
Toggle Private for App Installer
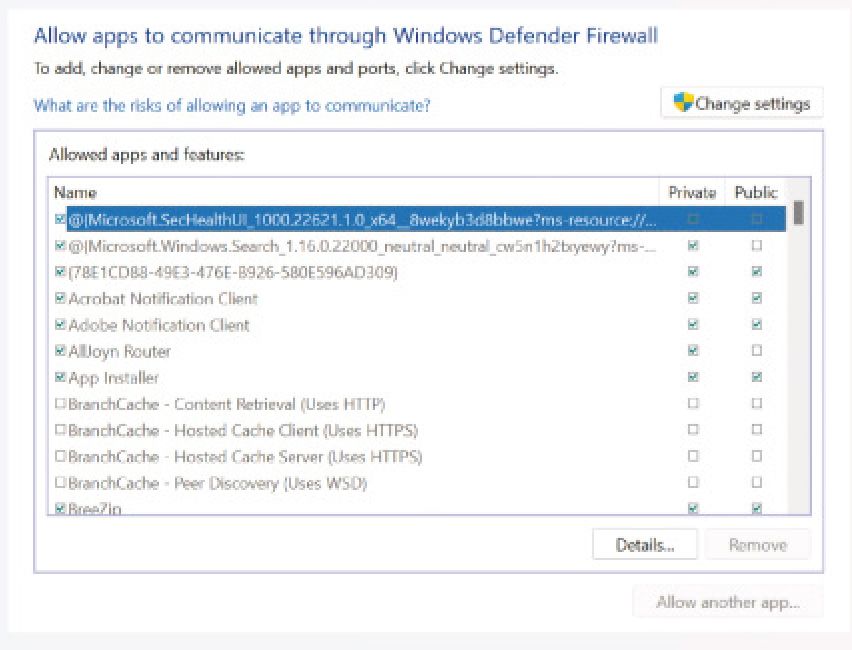(x=693, y=377)
